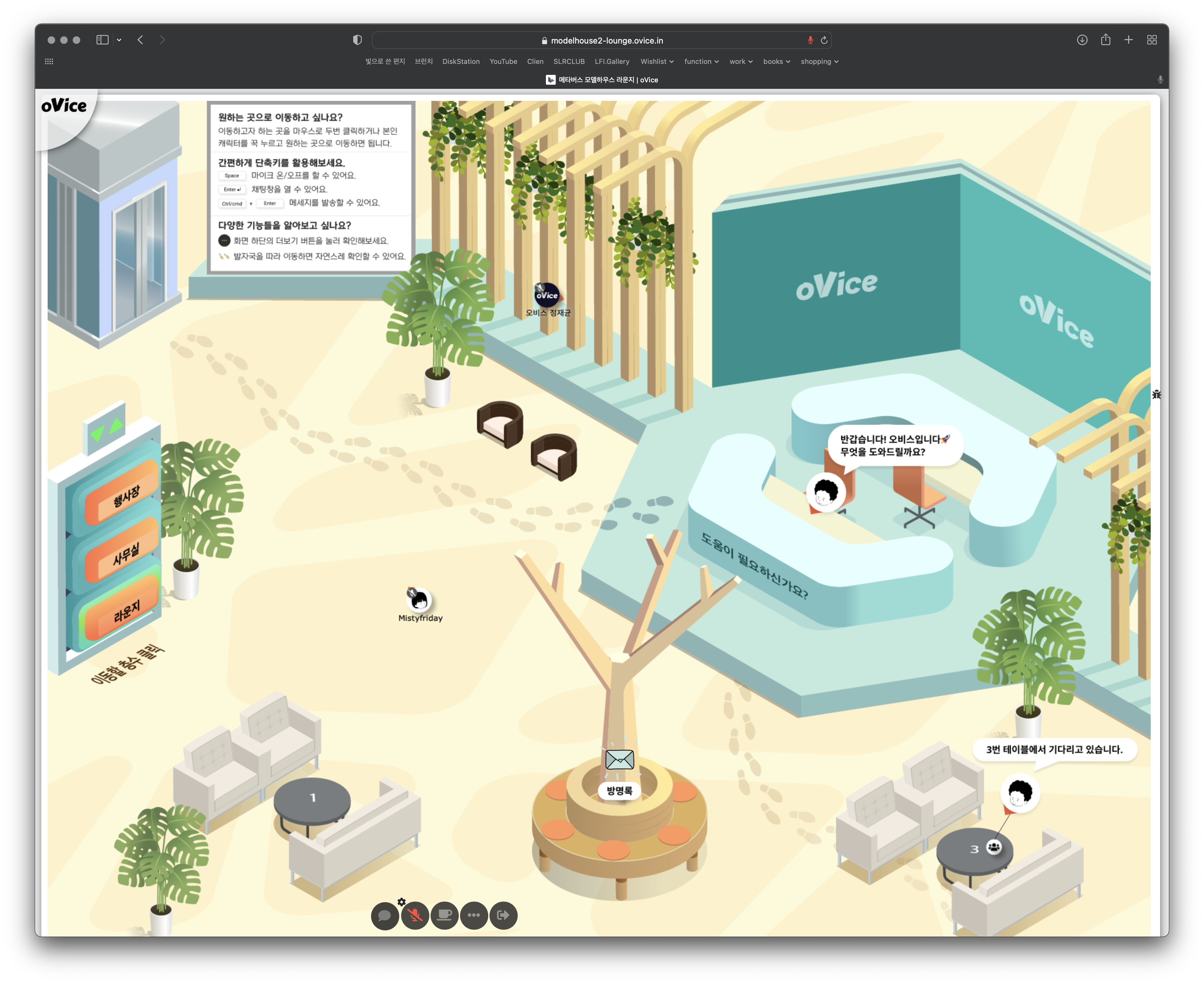Open the shopping bookmarks dropdown
This screenshot has height=983, width=1204.
[x=819, y=61]
